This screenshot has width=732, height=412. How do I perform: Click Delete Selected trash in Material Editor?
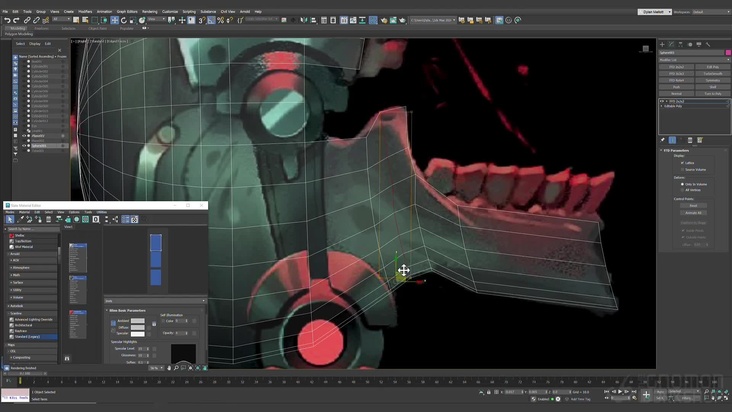point(49,219)
